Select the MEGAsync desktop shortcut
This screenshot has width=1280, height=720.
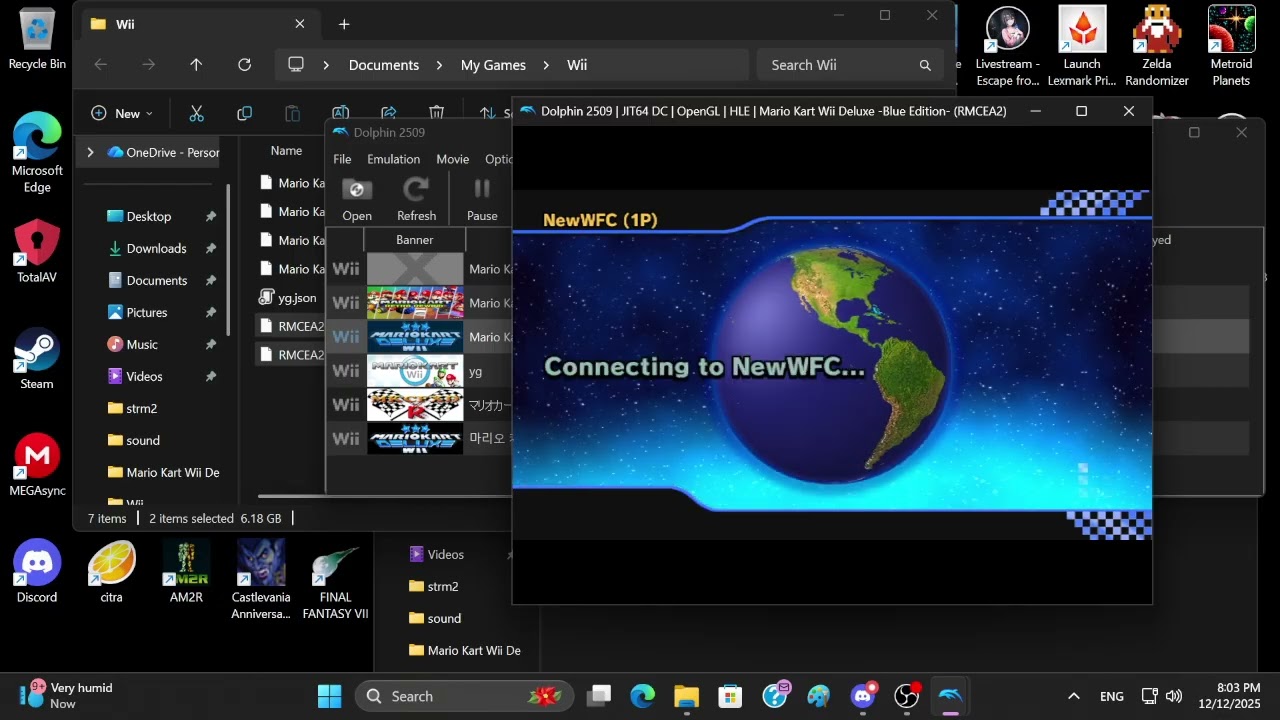tap(37, 465)
